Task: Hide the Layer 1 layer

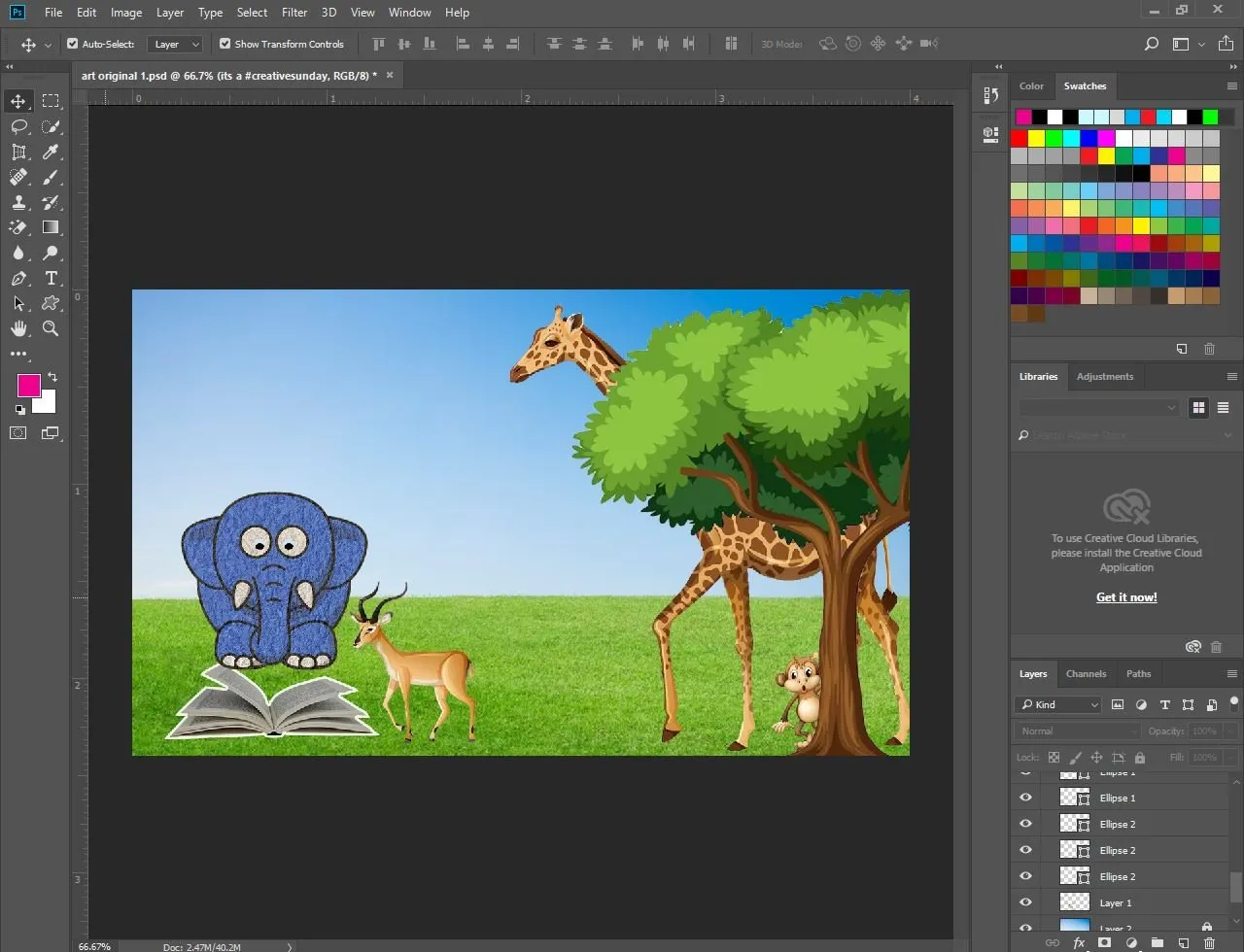Action: (1025, 902)
